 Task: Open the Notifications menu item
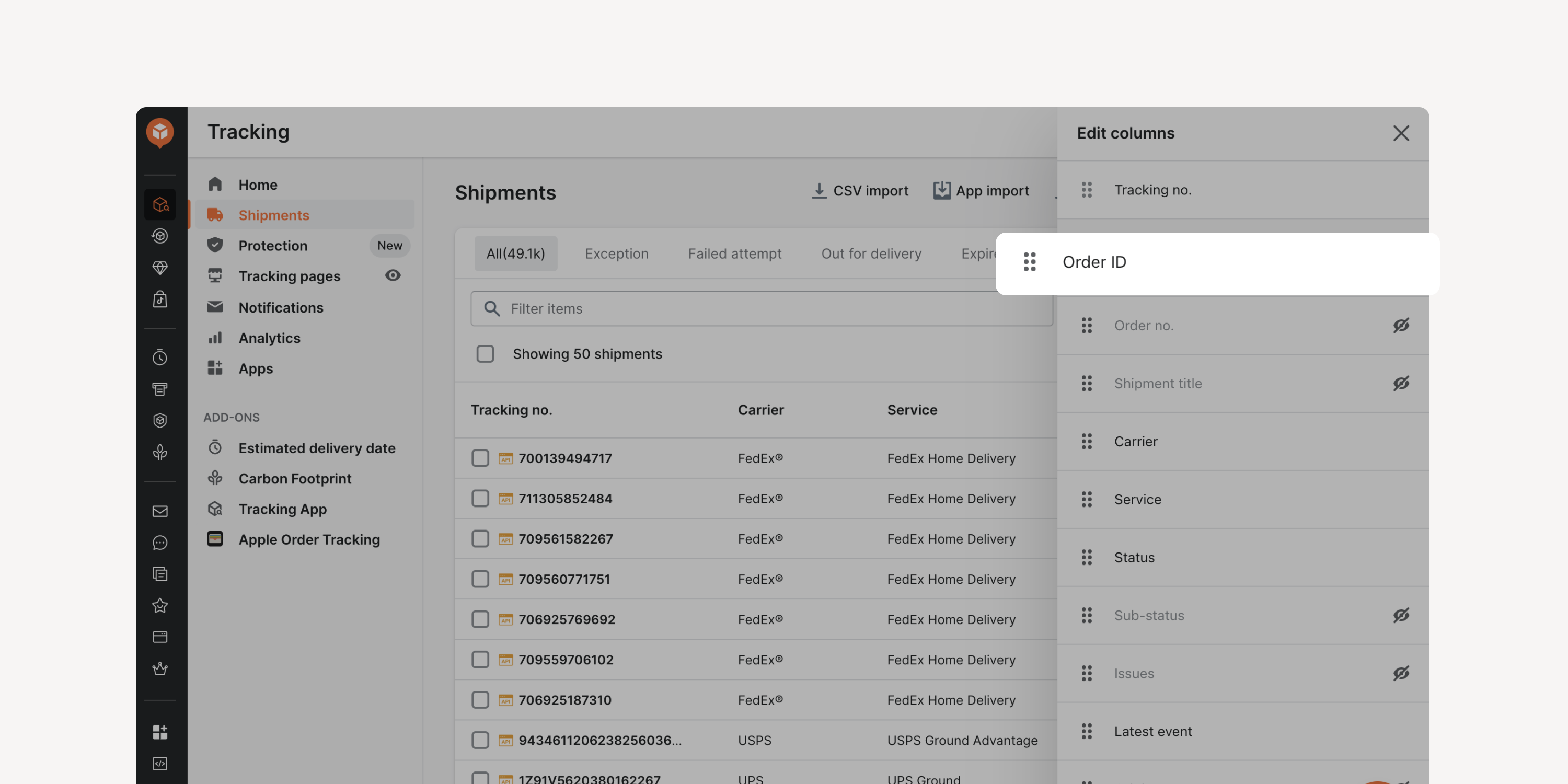[x=281, y=307]
